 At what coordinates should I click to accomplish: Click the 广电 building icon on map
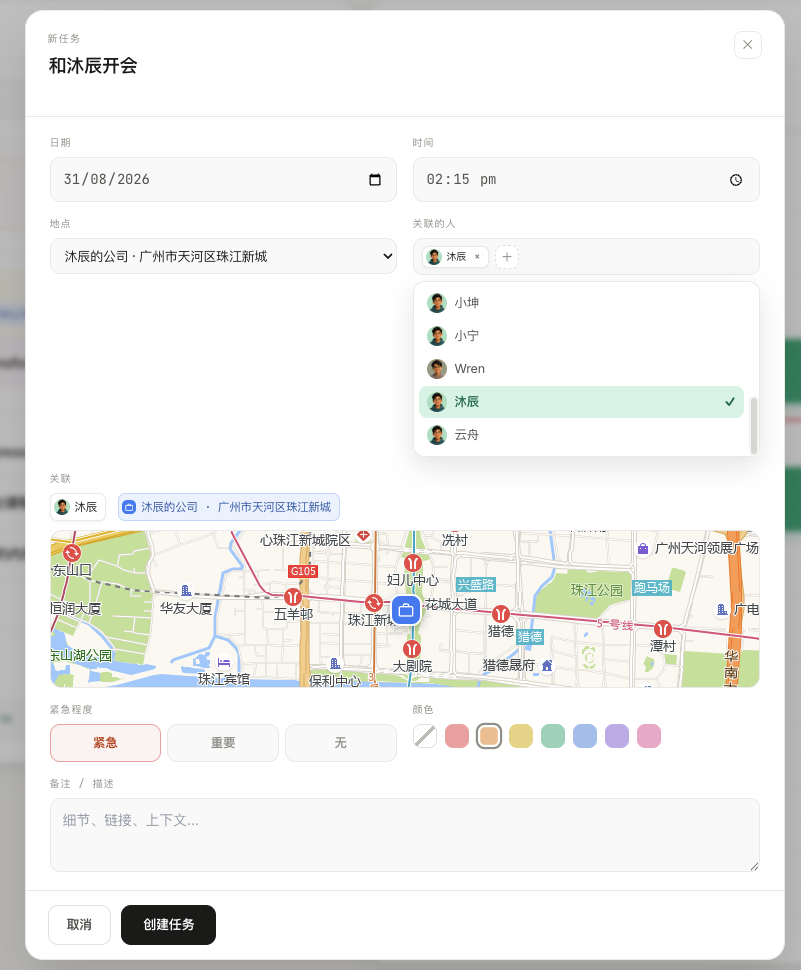point(722,609)
